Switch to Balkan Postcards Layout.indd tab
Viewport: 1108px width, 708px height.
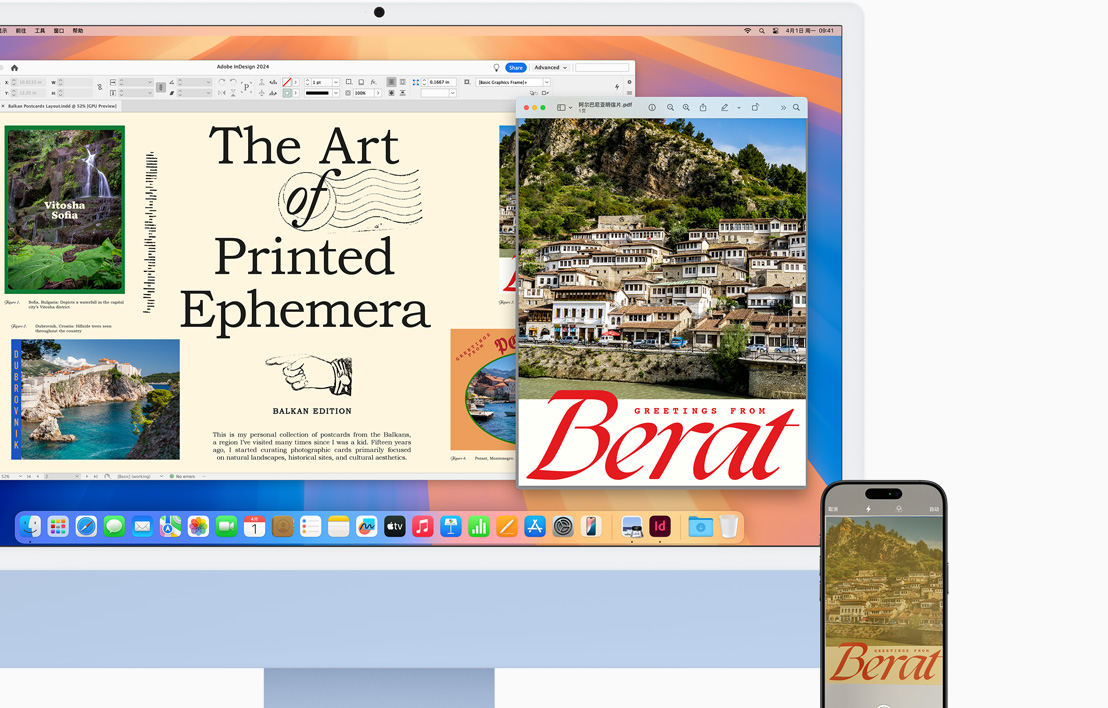click(x=62, y=106)
